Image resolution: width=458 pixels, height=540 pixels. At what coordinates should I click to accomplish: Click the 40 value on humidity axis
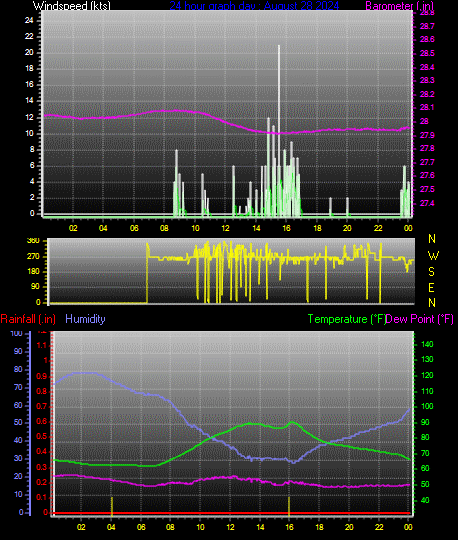coord(18,440)
